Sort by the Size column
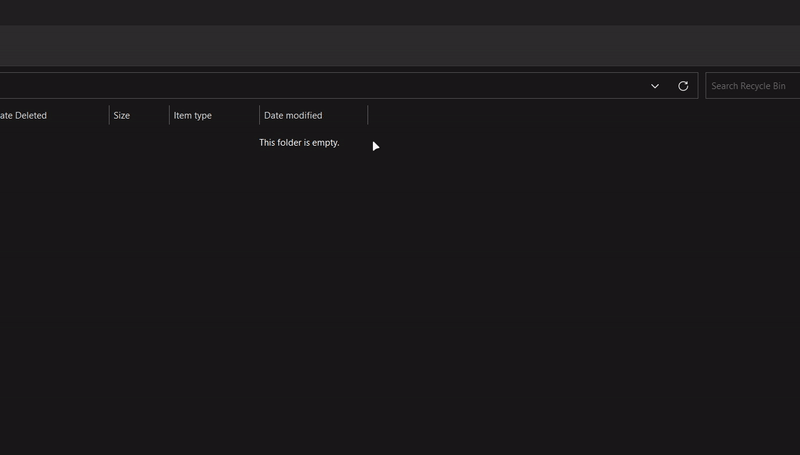800x455 pixels. point(139,115)
